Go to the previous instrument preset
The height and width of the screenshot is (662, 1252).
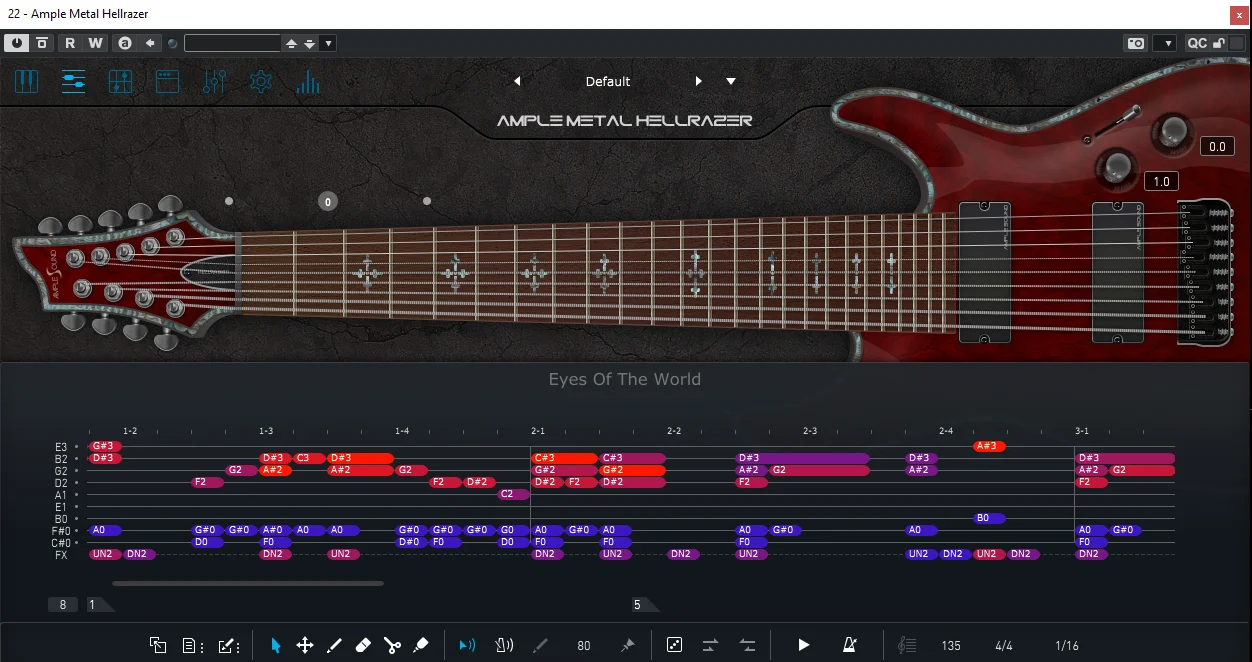(517, 82)
